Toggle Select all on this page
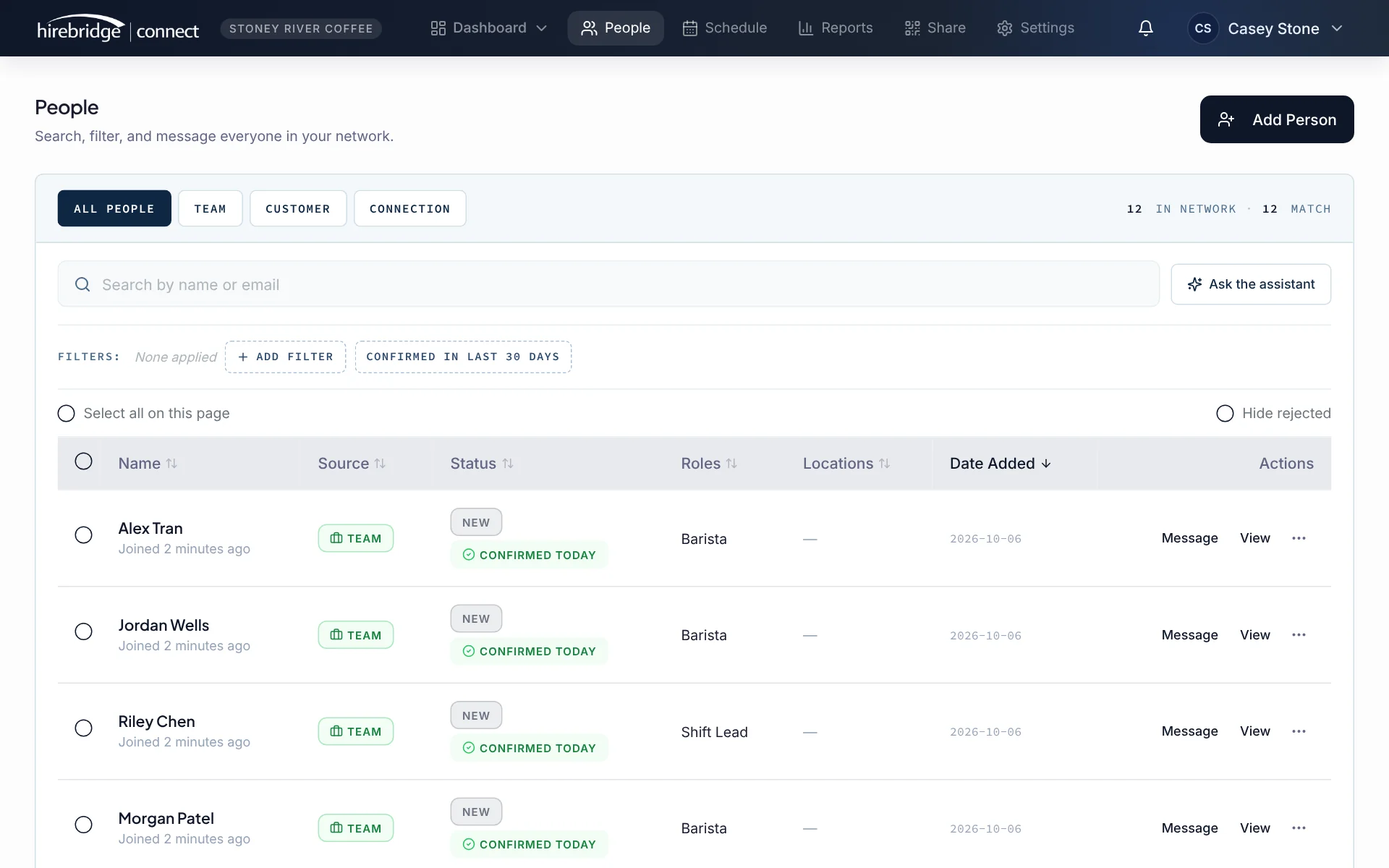The height and width of the screenshot is (868, 1389). [66, 413]
